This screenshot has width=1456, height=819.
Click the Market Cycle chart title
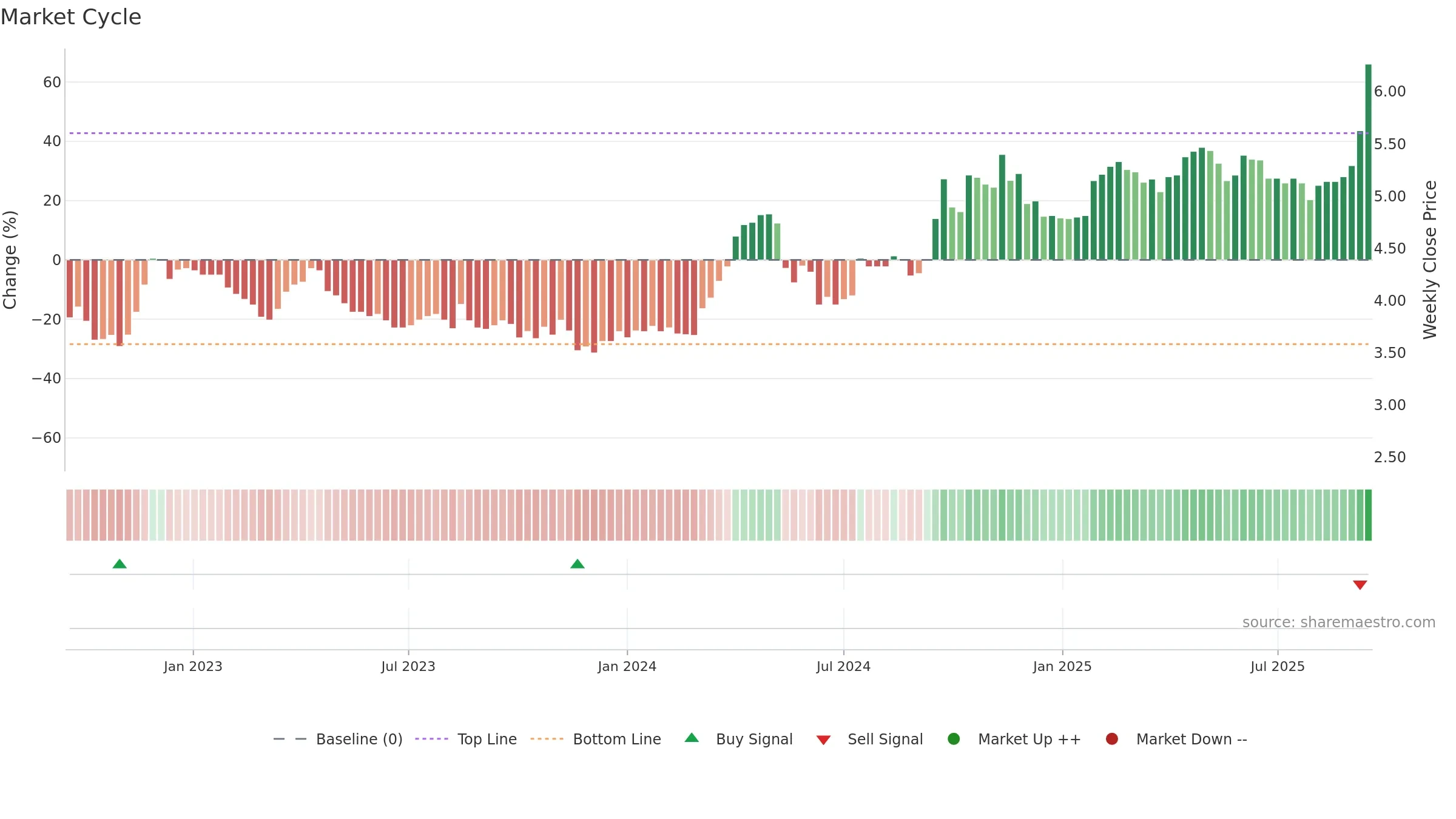point(71,17)
